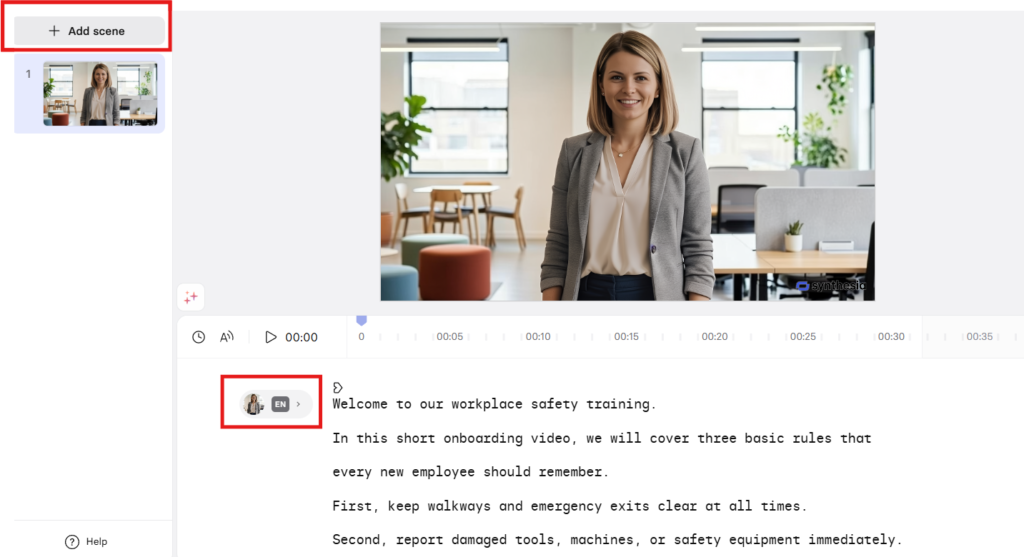Select scene 1 thumbnail

coord(100,94)
